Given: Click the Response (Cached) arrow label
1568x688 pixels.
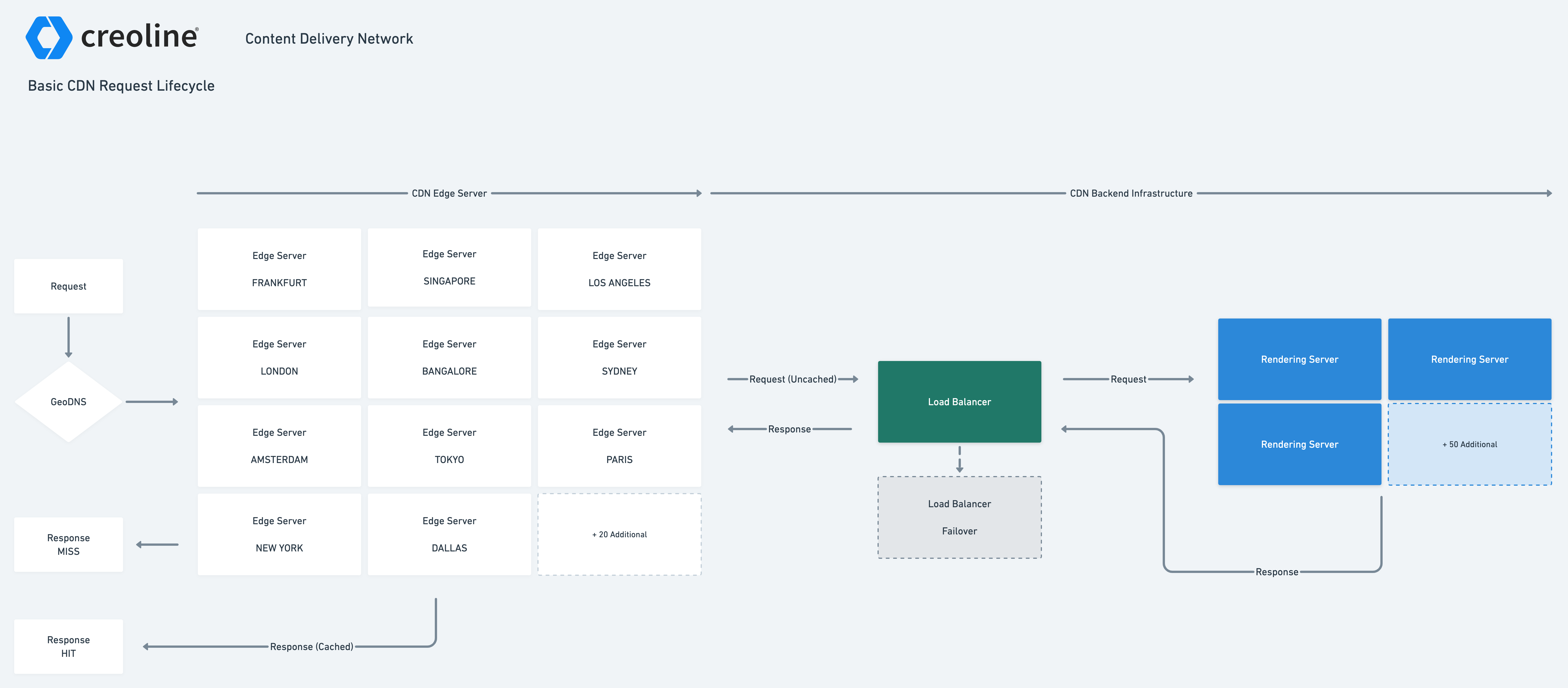Looking at the screenshot, I should [x=312, y=647].
